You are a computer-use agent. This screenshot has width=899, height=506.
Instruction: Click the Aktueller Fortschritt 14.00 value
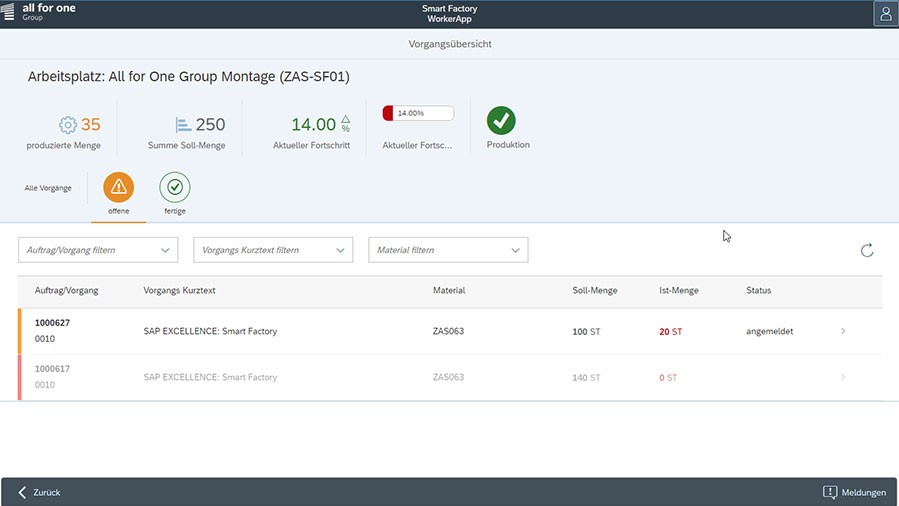313,125
